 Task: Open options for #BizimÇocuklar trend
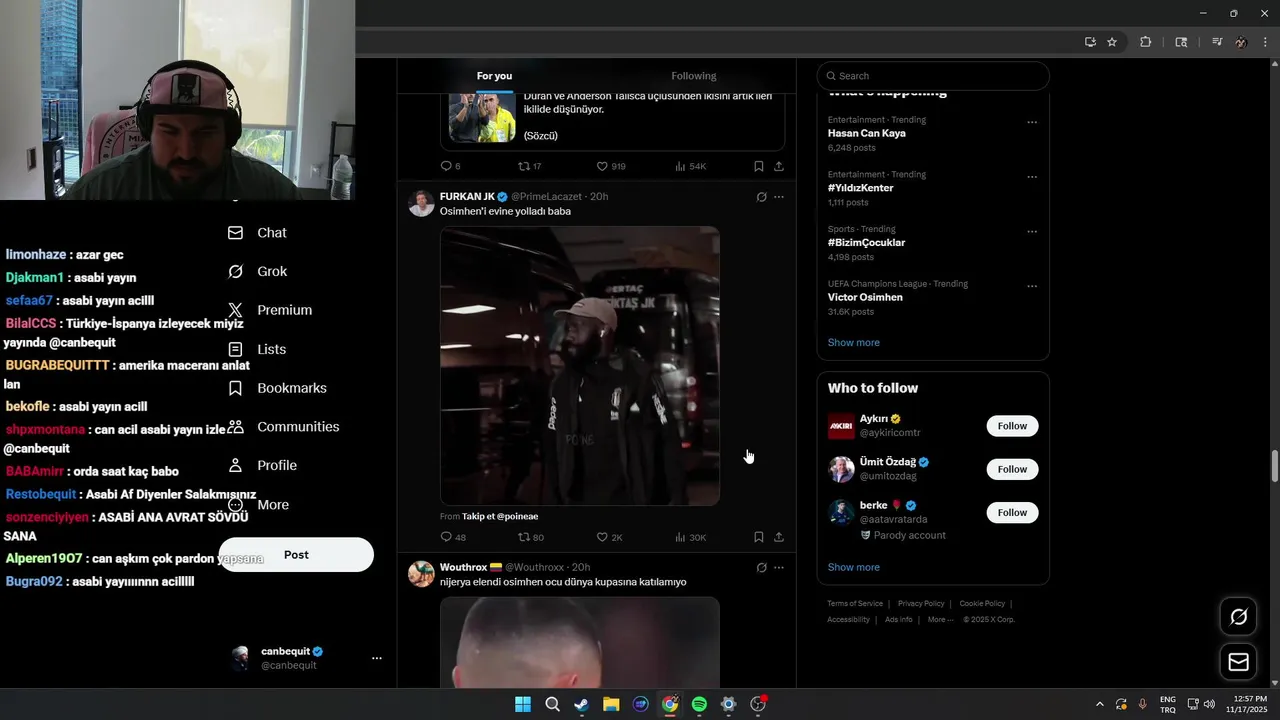[x=1032, y=232]
